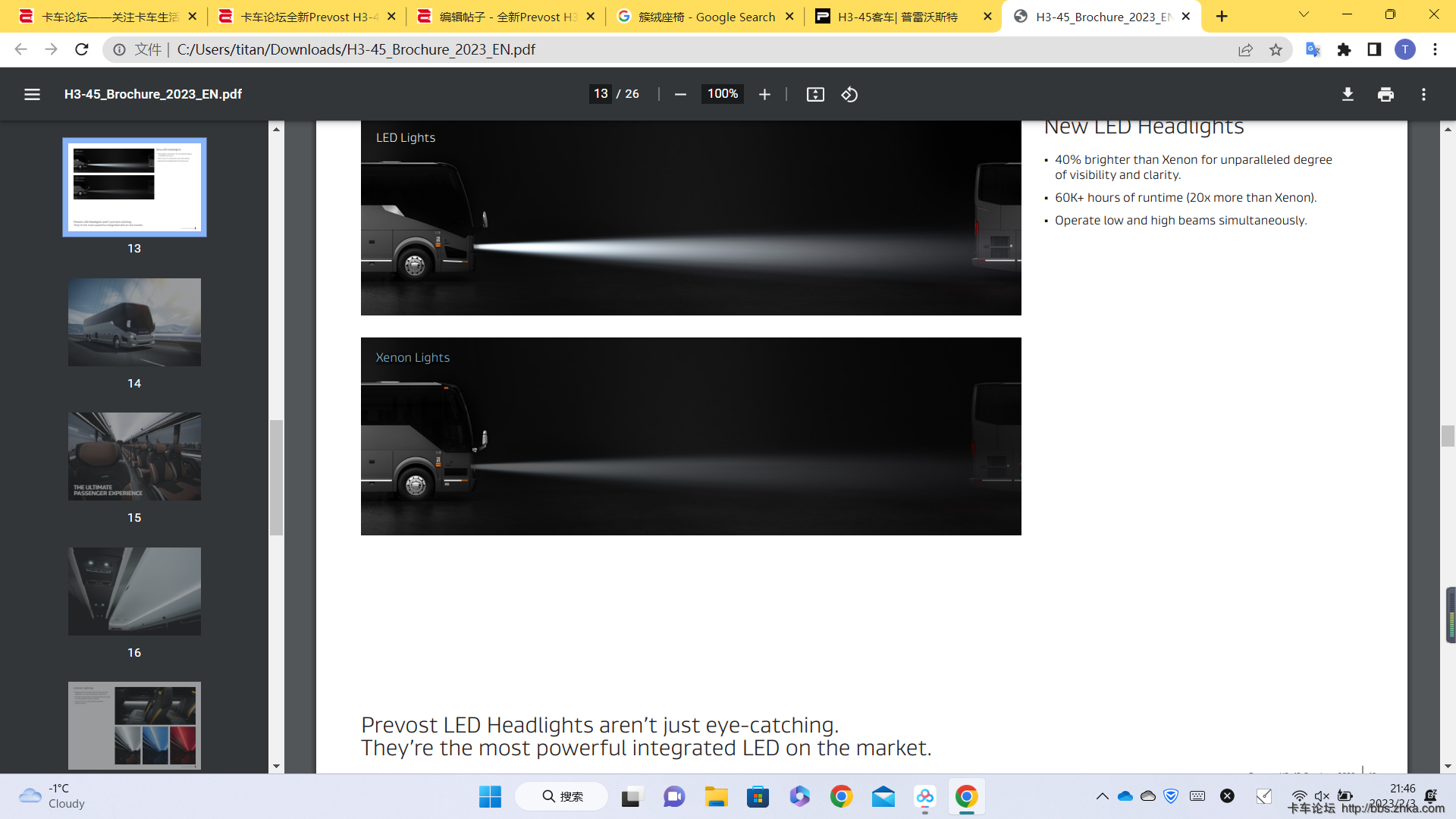
Task: Print the PDF document
Action: click(1385, 94)
